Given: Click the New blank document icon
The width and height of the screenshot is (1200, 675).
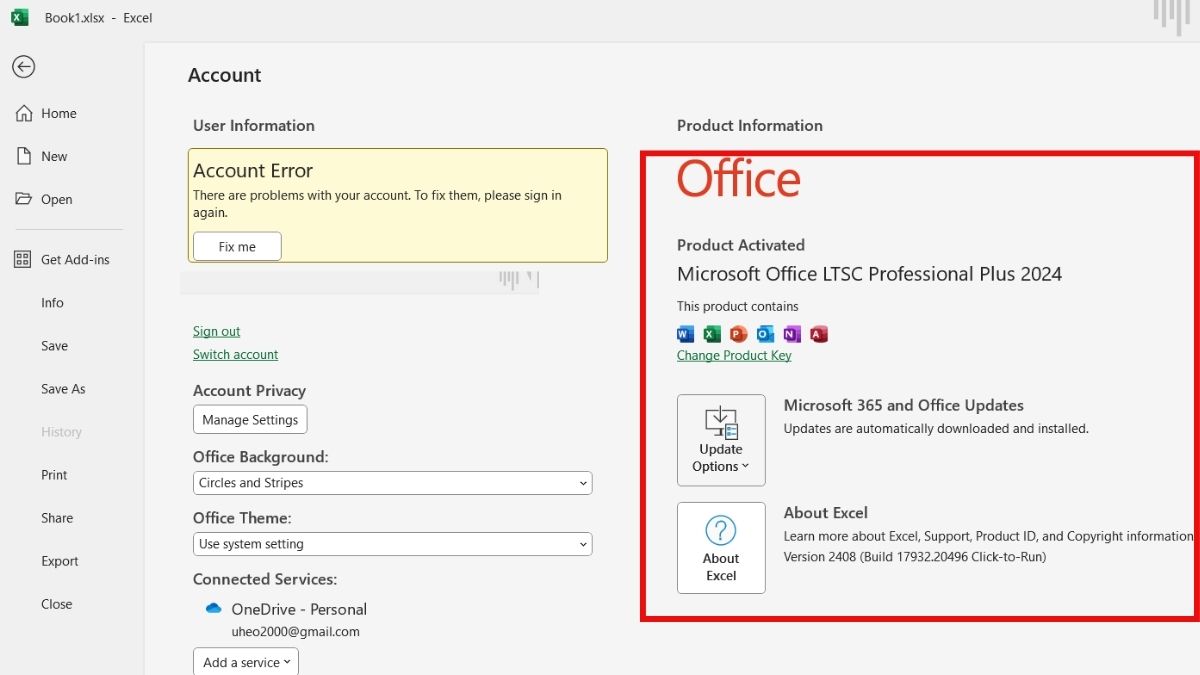Looking at the screenshot, I should (x=24, y=156).
